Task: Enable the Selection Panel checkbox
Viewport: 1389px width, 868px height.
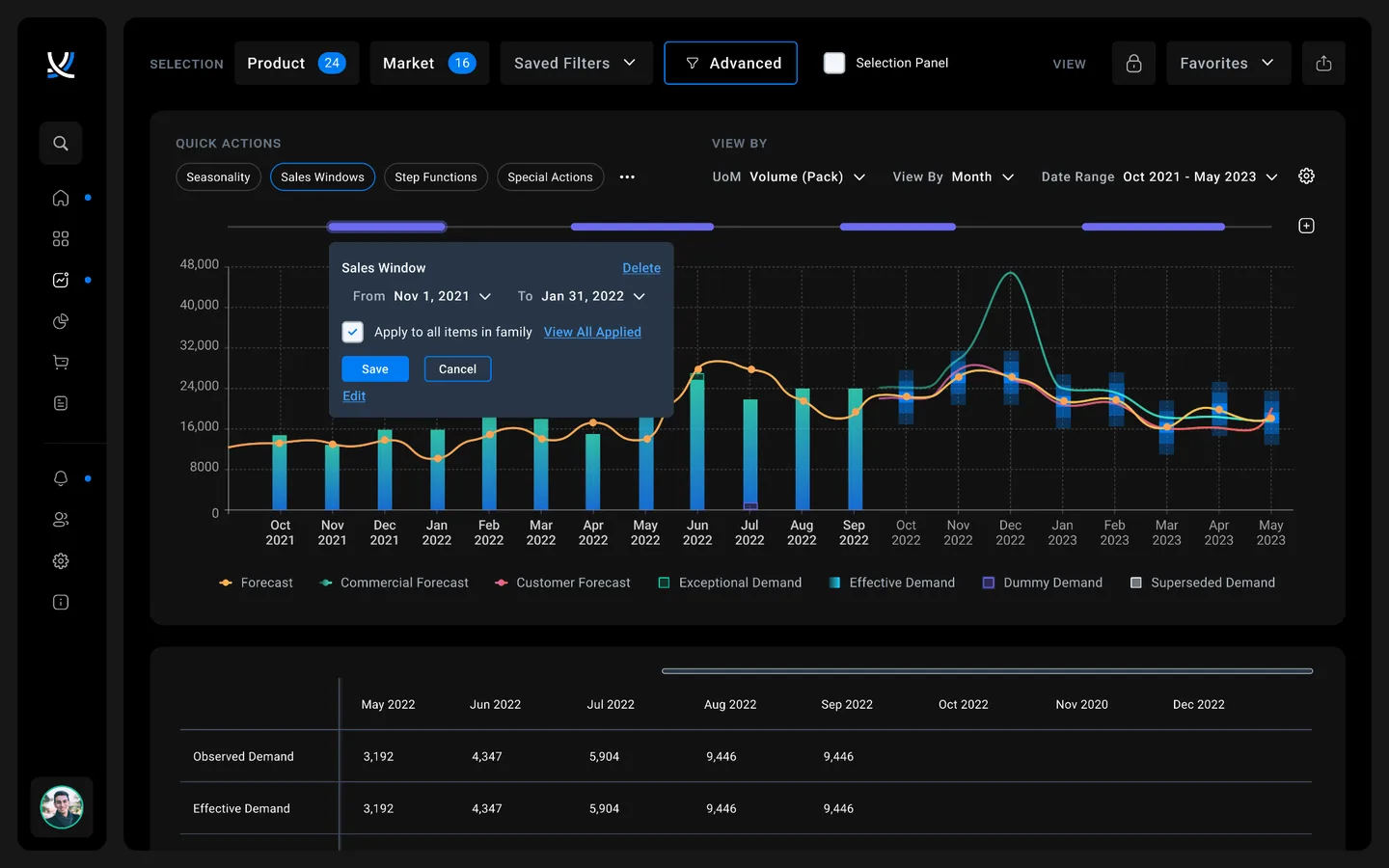Action: pos(833,63)
